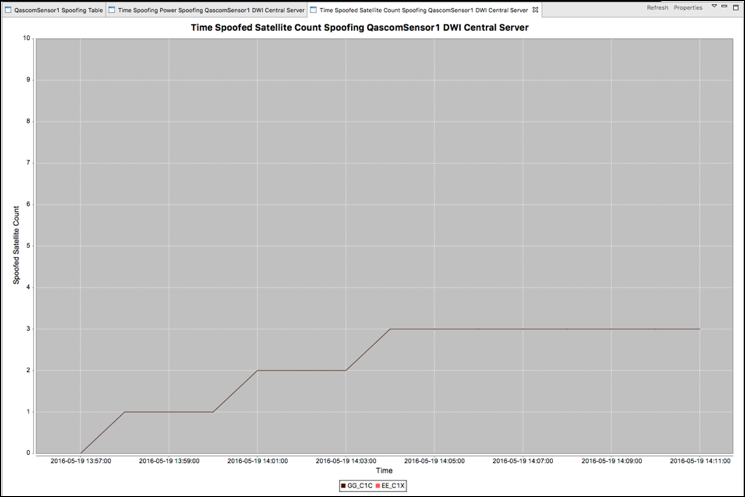This screenshot has height=497, width=745.
Task: Click the icon on Time Spoofed Satellite Count tab
Action: (x=313, y=9)
